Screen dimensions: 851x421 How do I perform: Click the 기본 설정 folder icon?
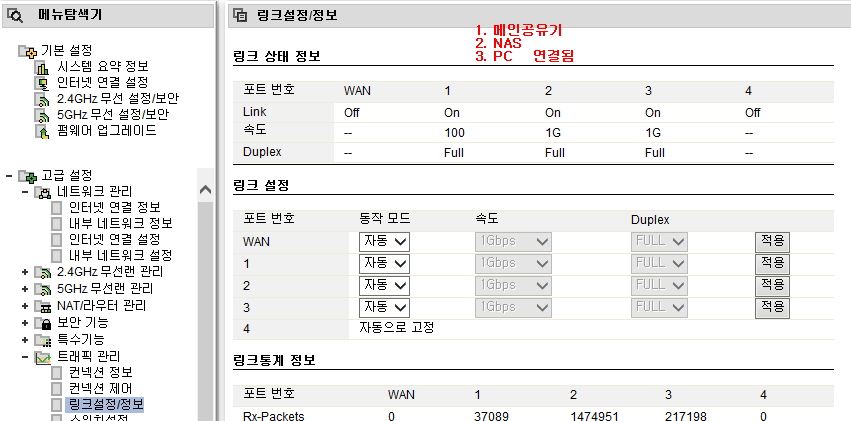(28, 51)
